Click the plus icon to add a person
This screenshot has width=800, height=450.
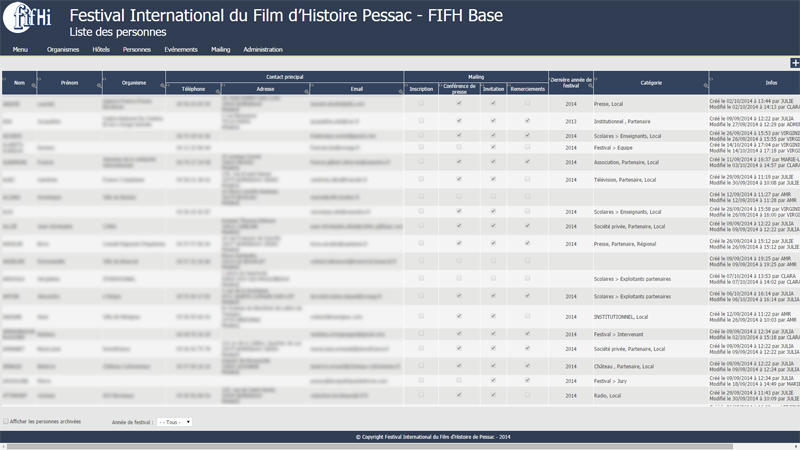pyautogui.click(x=795, y=63)
